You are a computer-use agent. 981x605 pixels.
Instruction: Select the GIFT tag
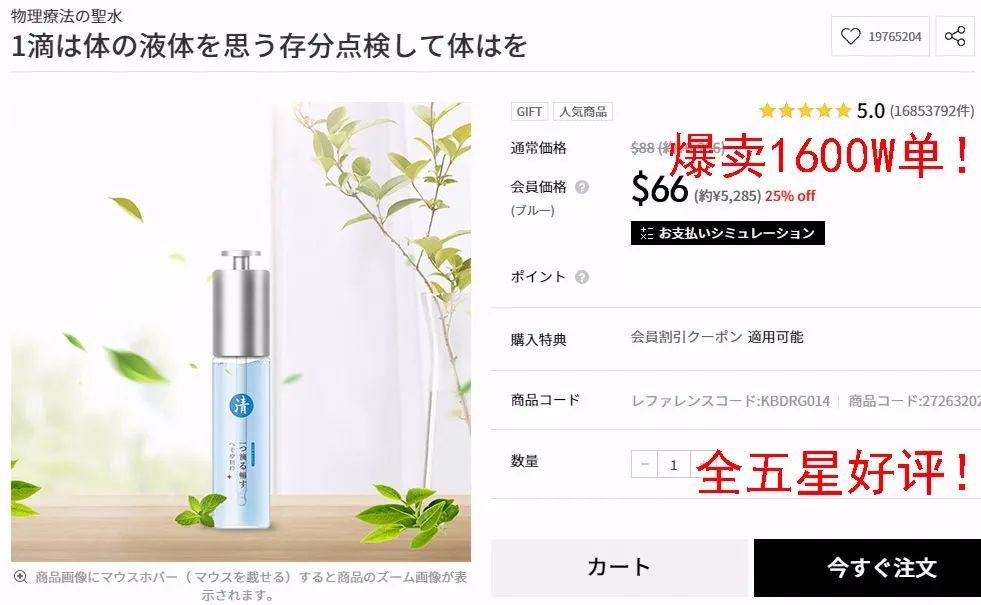pos(529,111)
